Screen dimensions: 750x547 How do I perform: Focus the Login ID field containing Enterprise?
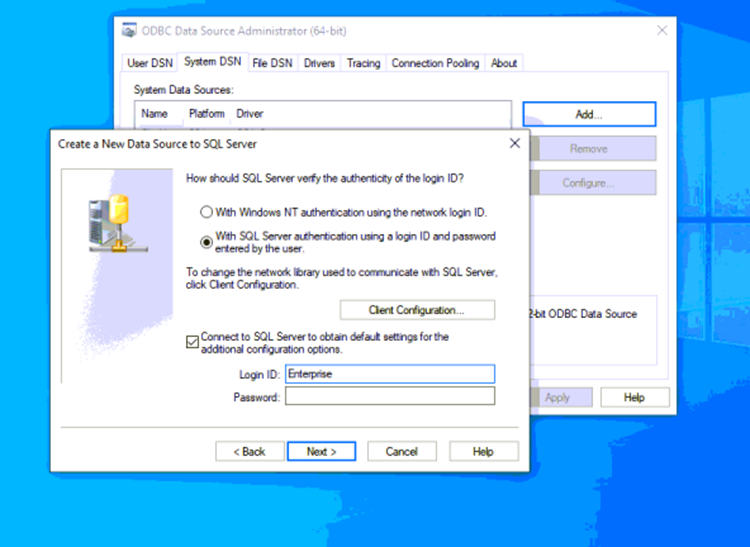[390, 374]
